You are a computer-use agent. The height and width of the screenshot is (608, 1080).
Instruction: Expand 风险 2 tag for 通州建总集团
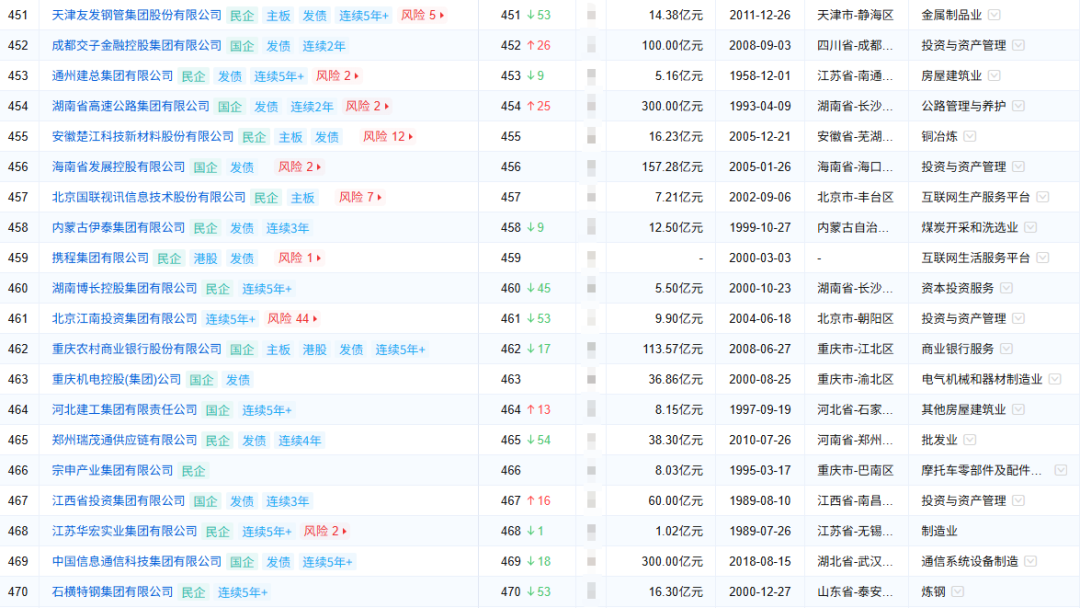point(337,76)
